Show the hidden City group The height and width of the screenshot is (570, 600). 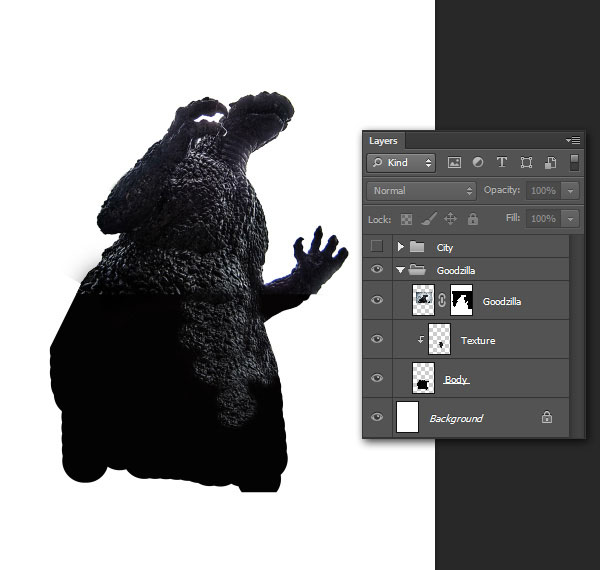click(x=377, y=246)
